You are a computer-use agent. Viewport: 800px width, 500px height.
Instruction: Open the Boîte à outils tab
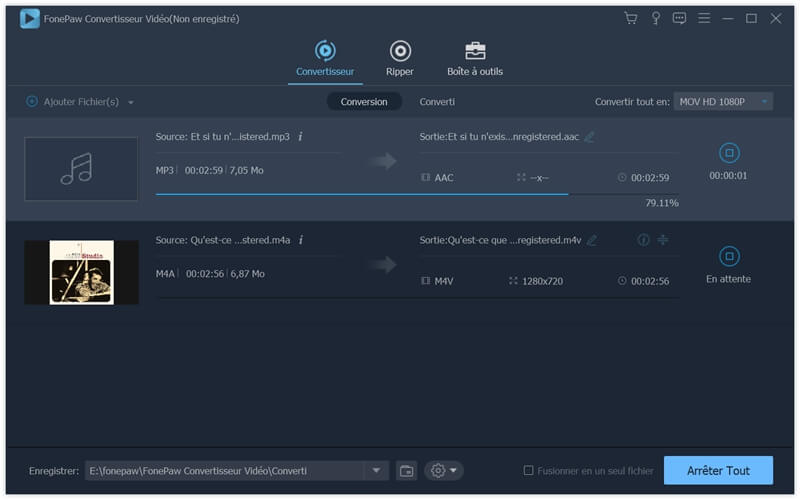point(475,59)
